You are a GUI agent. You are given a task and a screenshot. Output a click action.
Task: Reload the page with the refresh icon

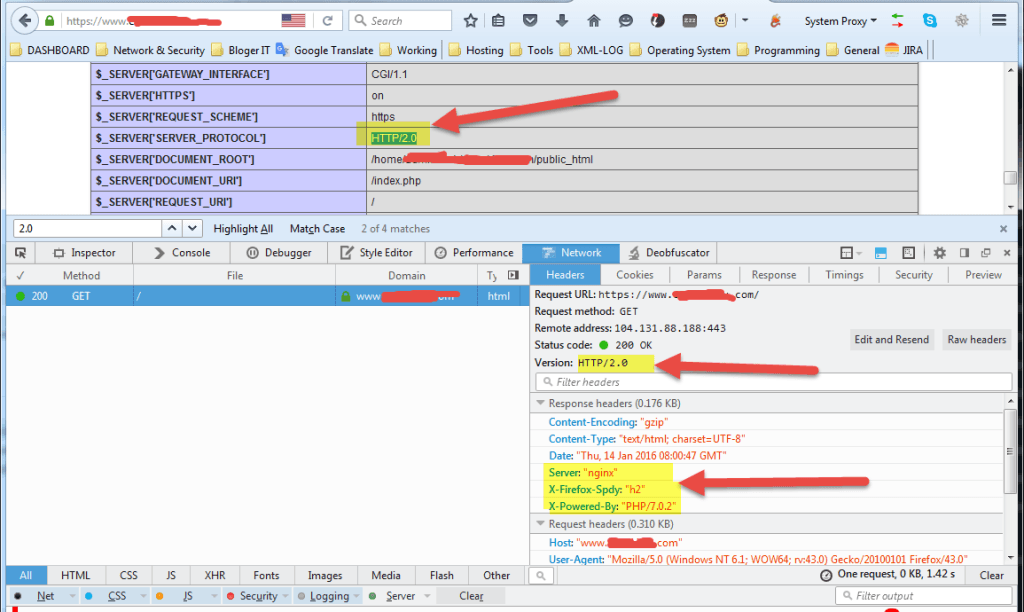pyautogui.click(x=328, y=21)
